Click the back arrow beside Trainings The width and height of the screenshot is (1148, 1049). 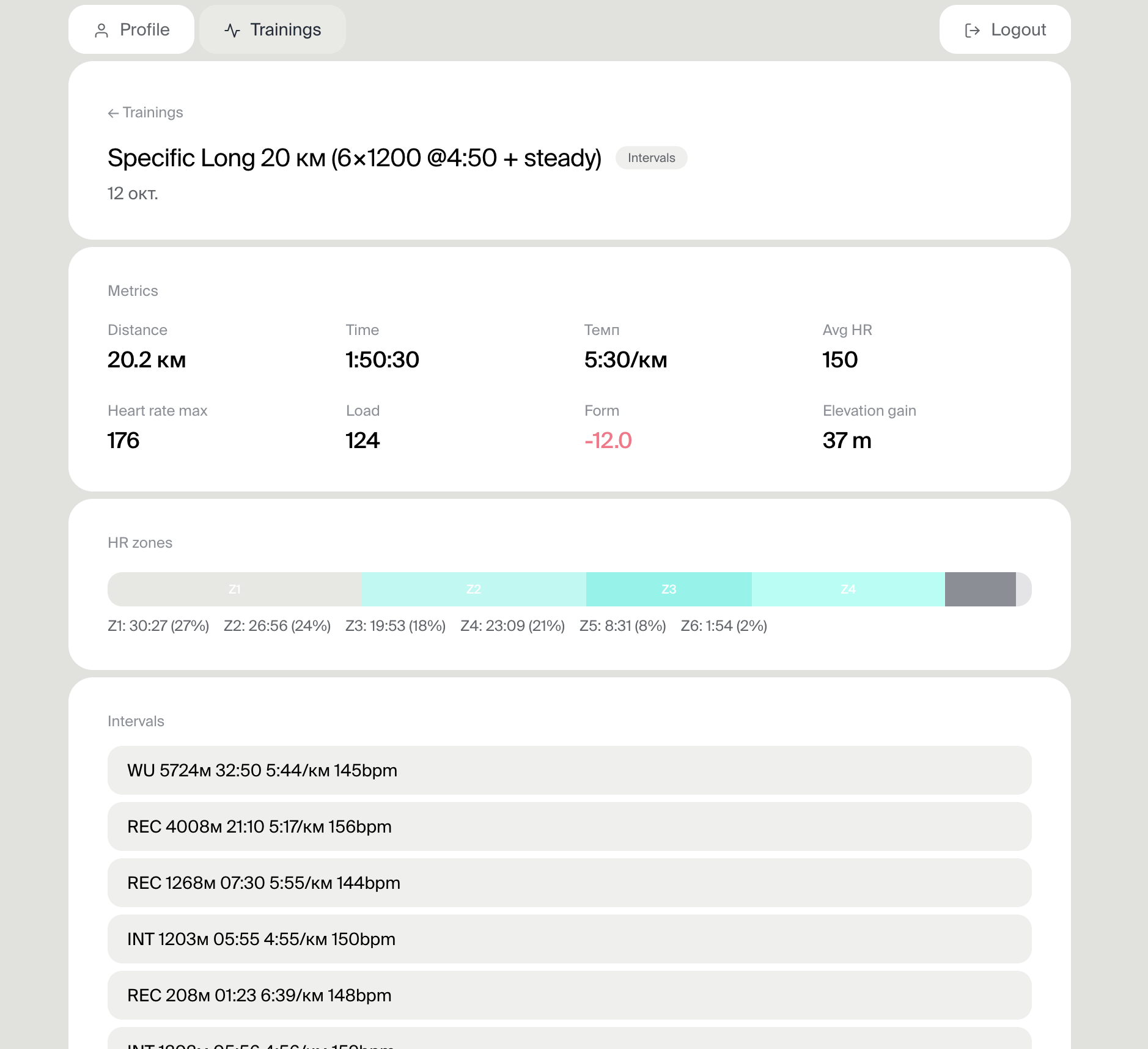pyautogui.click(x=113, y=113)
